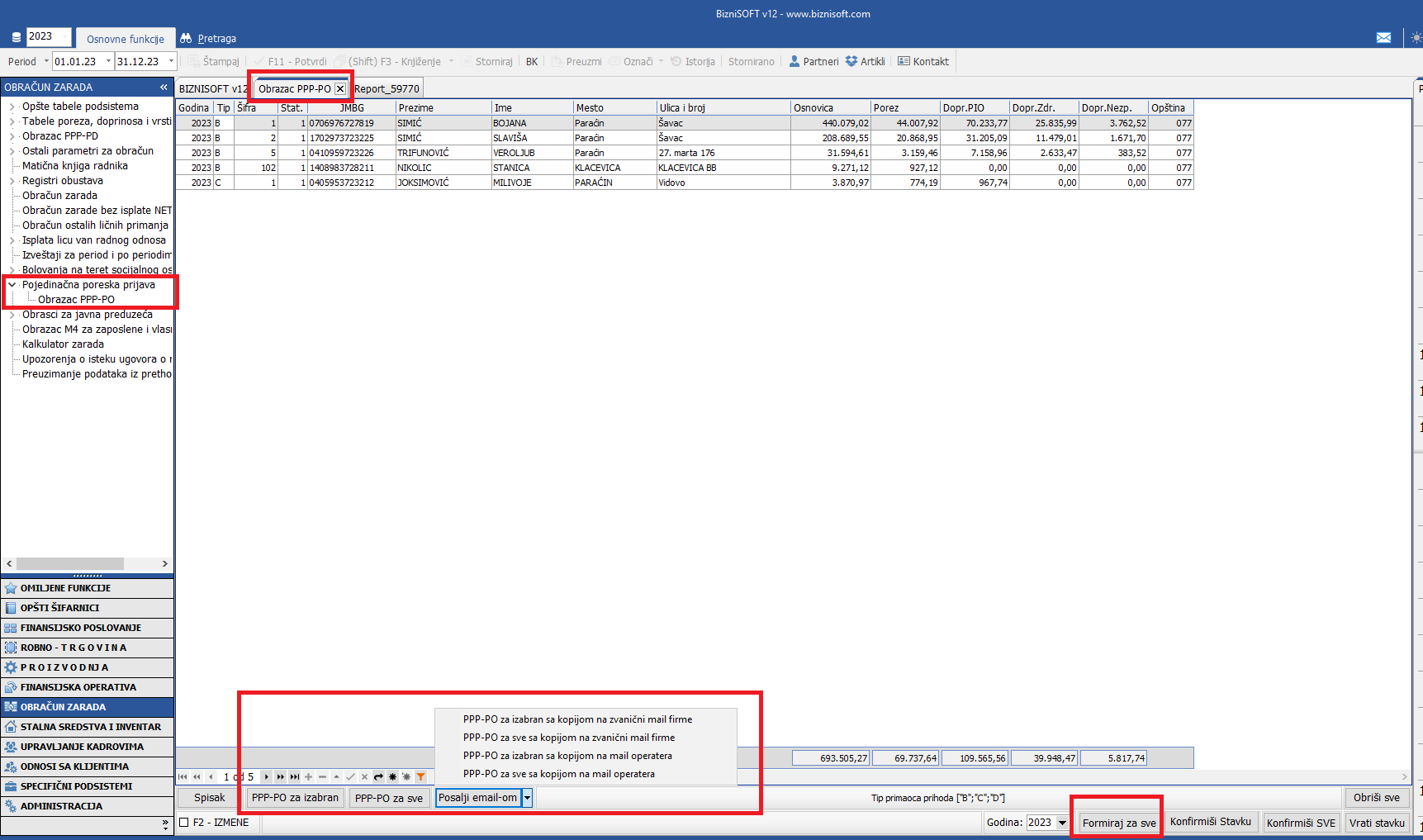This screenshot has height=840, width=1423.
Task: Select 'PPP-PO za sve sa kopijom na mail operatera'
Action: (558, 774)
